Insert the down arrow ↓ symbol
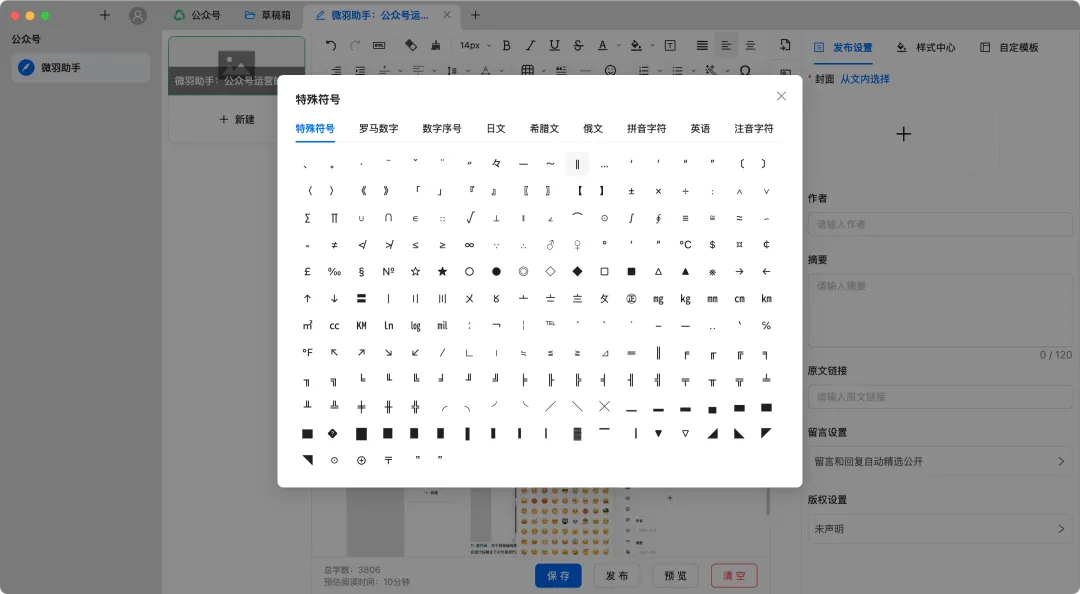The image size is (1080, 594). (x=334, y=298)
